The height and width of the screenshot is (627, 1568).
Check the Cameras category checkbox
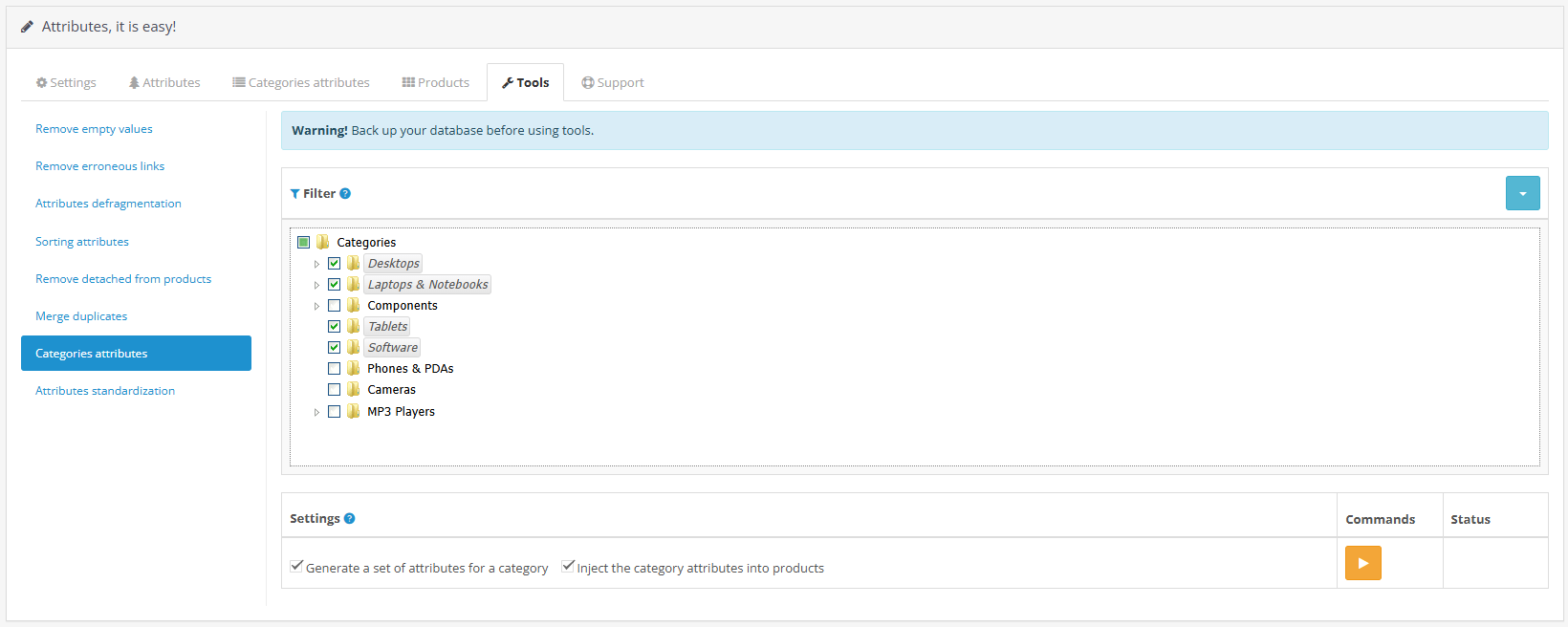click(334, 389)
